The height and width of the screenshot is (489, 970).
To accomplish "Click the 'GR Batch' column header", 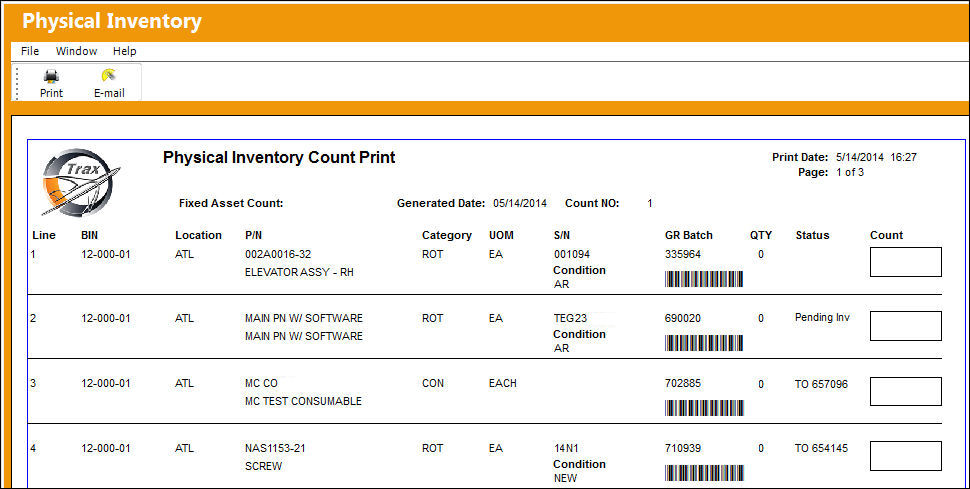I will coord(689,235).
